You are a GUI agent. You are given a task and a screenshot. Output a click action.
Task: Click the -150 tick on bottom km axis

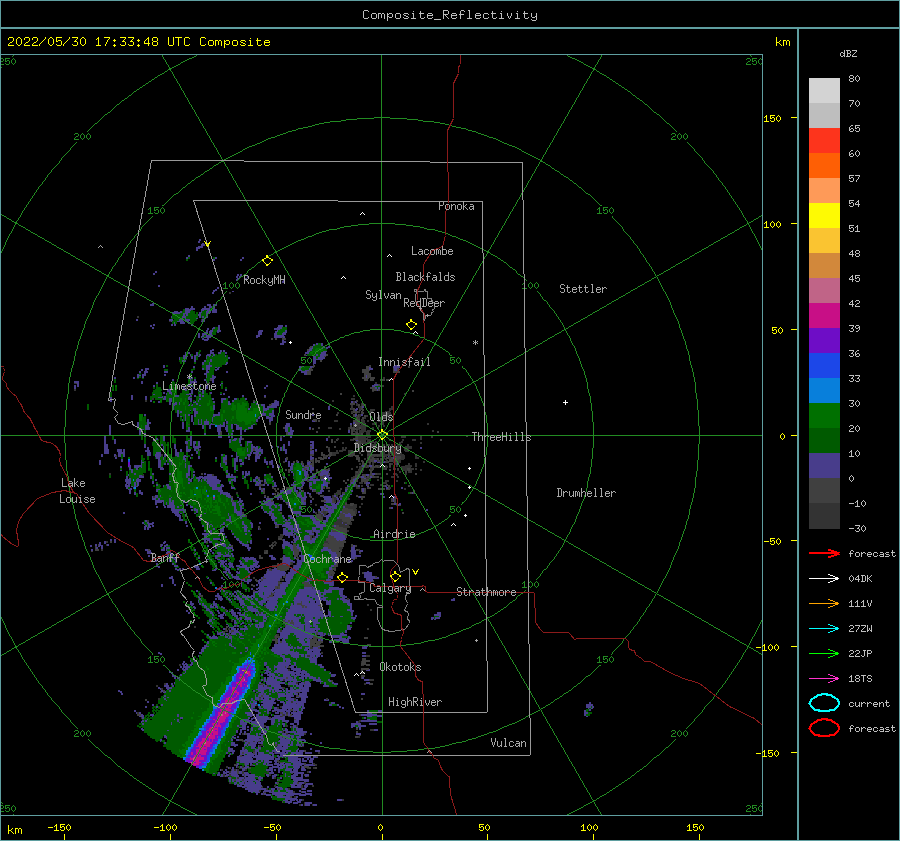click(59, 827)
